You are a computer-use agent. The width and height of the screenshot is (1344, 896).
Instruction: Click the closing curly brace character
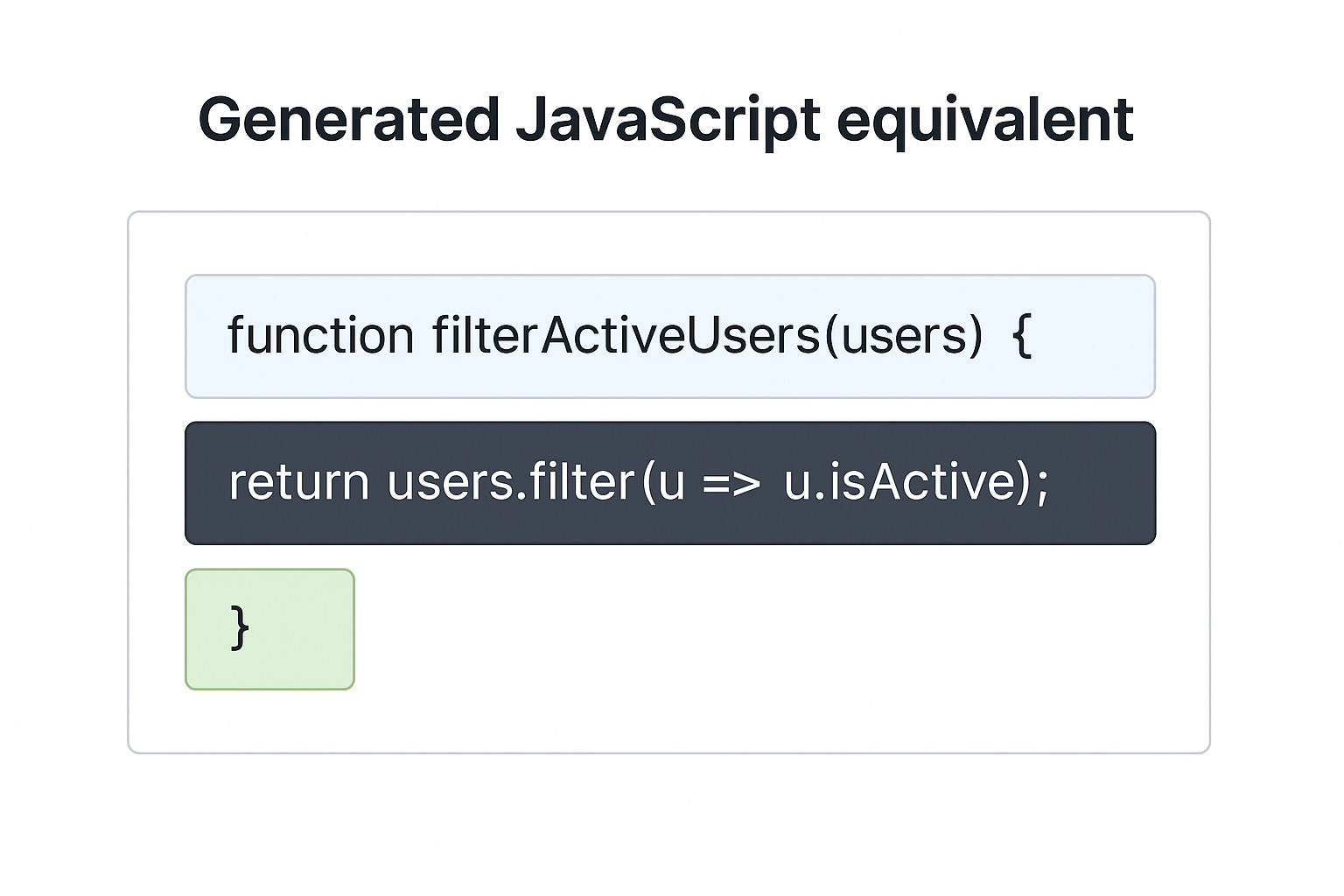[239, 627]
